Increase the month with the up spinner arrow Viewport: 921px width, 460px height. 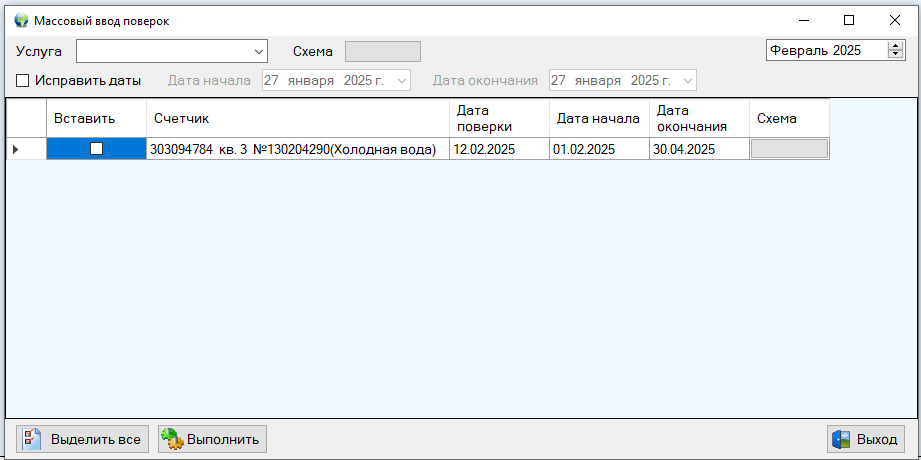pos(896,46)
